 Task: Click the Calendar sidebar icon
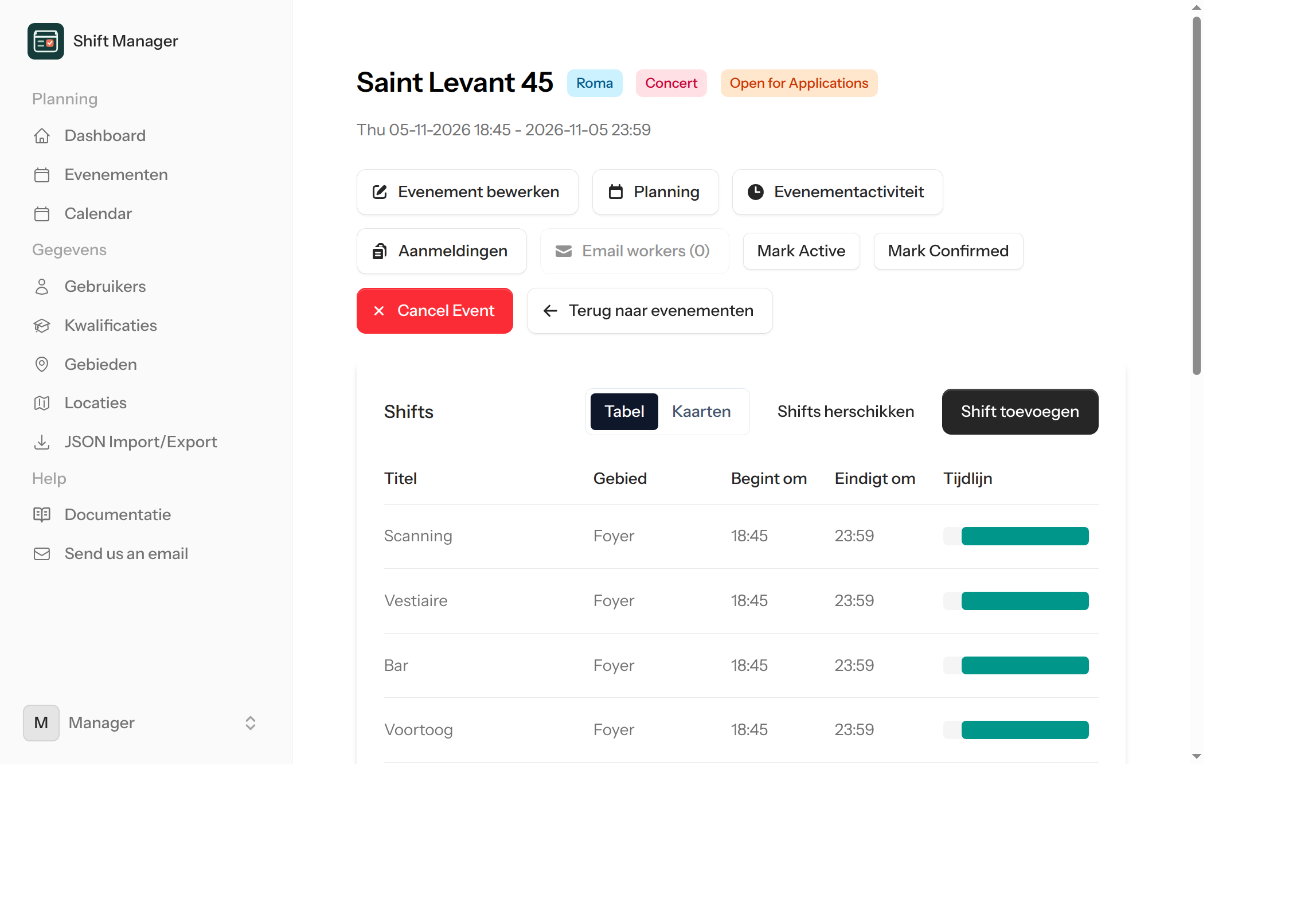42,214
